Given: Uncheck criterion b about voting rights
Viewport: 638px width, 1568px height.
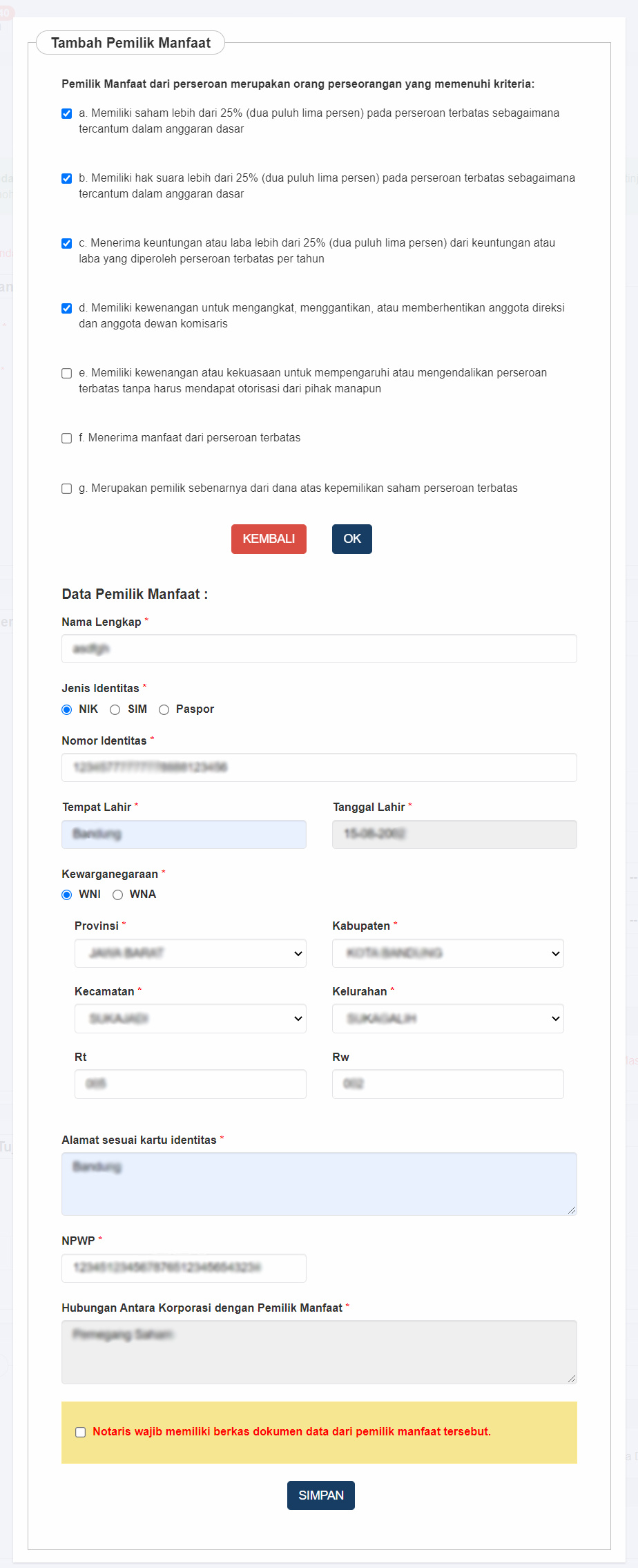Looking at the screenshot, I should 67,179.
